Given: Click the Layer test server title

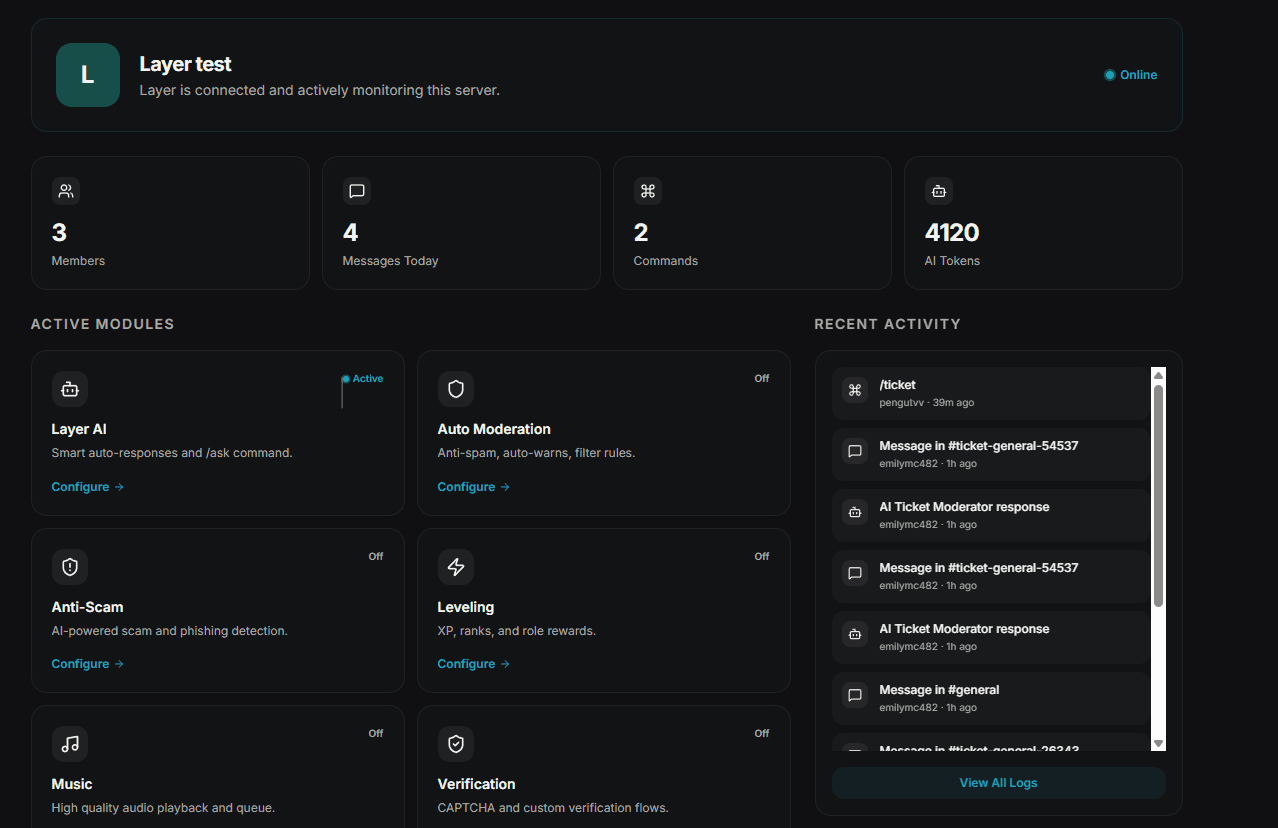Looking at the screenshot, I should point(185,64).
